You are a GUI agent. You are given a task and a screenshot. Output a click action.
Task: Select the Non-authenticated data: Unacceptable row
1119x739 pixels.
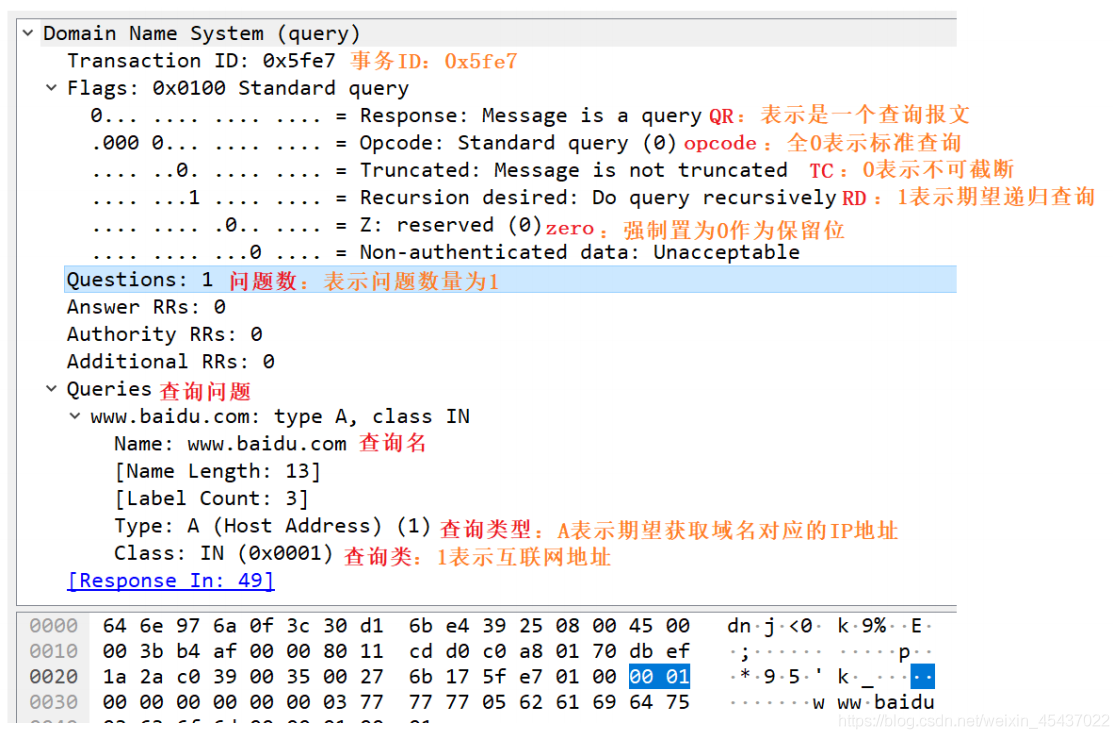point(445,253)
